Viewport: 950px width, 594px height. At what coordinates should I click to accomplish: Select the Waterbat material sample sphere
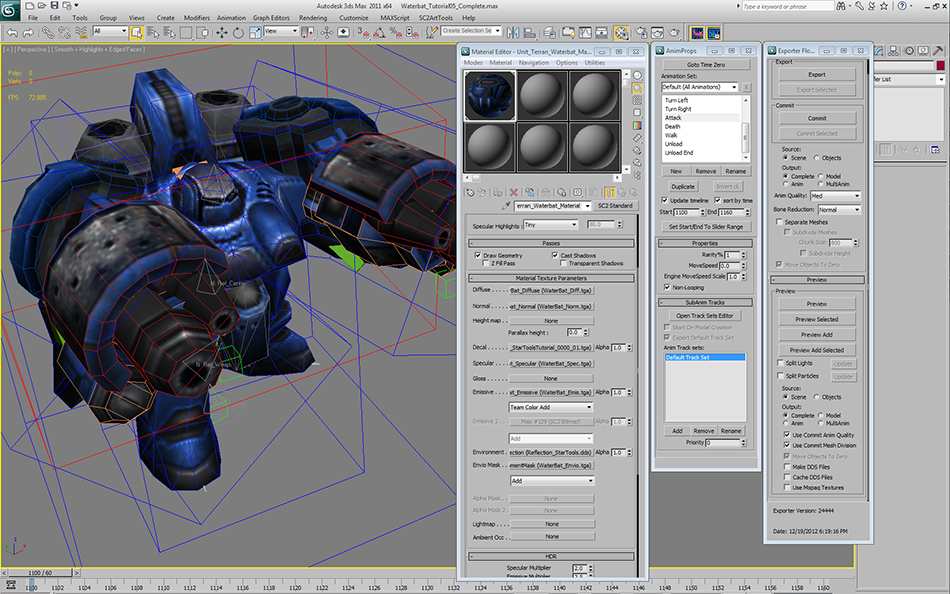pyautogui.click(x=489, y=94)
